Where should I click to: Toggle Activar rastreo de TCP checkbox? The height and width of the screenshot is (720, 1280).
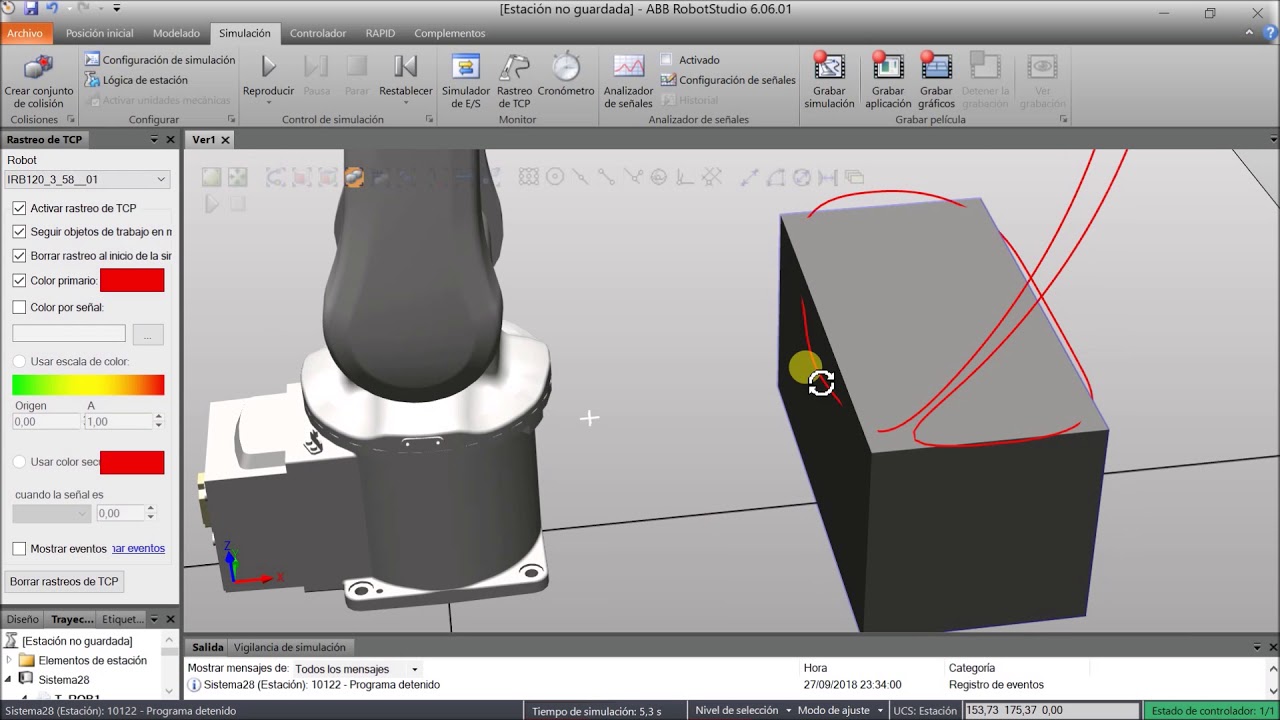19,208
